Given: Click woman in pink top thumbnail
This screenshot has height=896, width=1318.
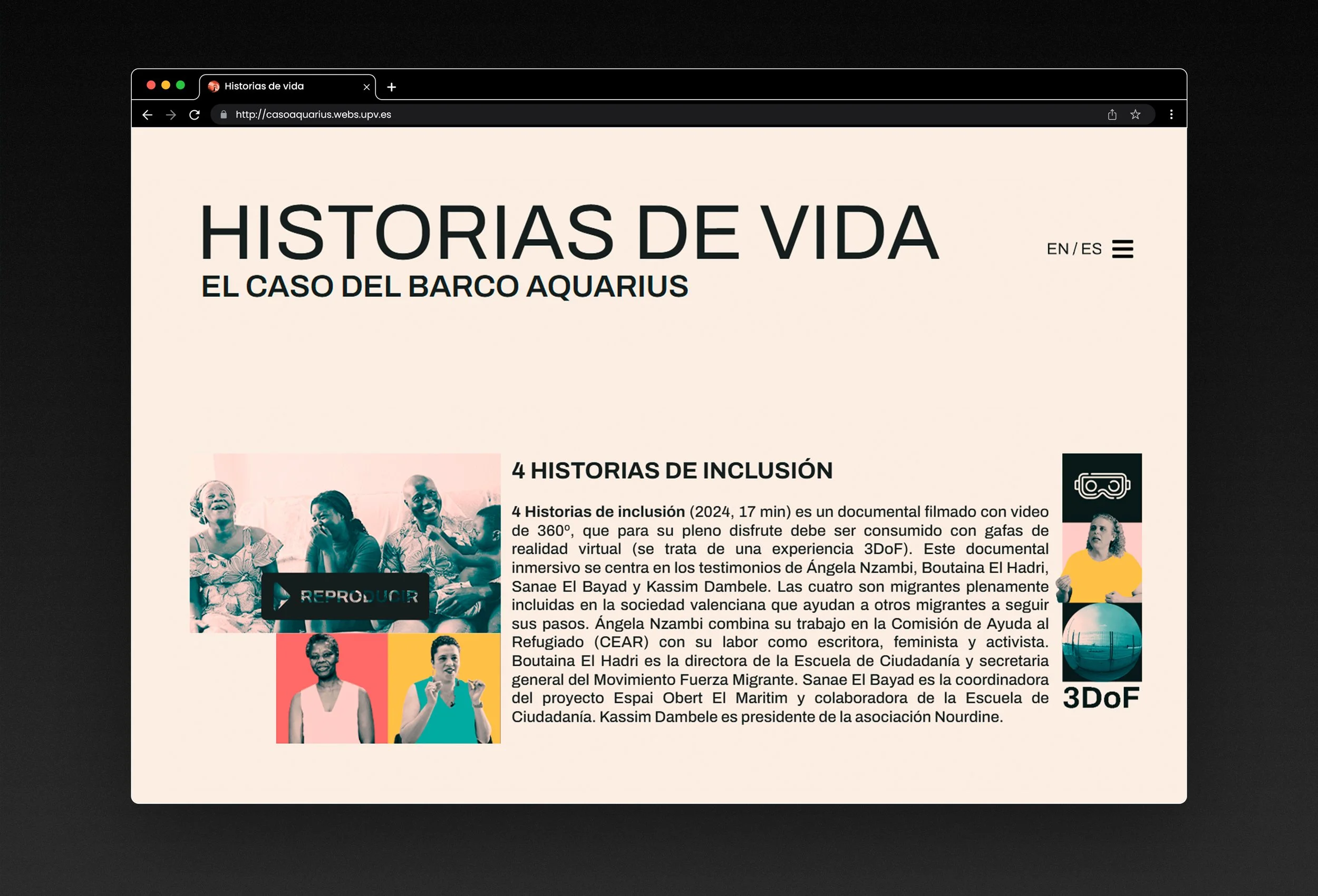Looking at the screenshot, I should [332, 688].
